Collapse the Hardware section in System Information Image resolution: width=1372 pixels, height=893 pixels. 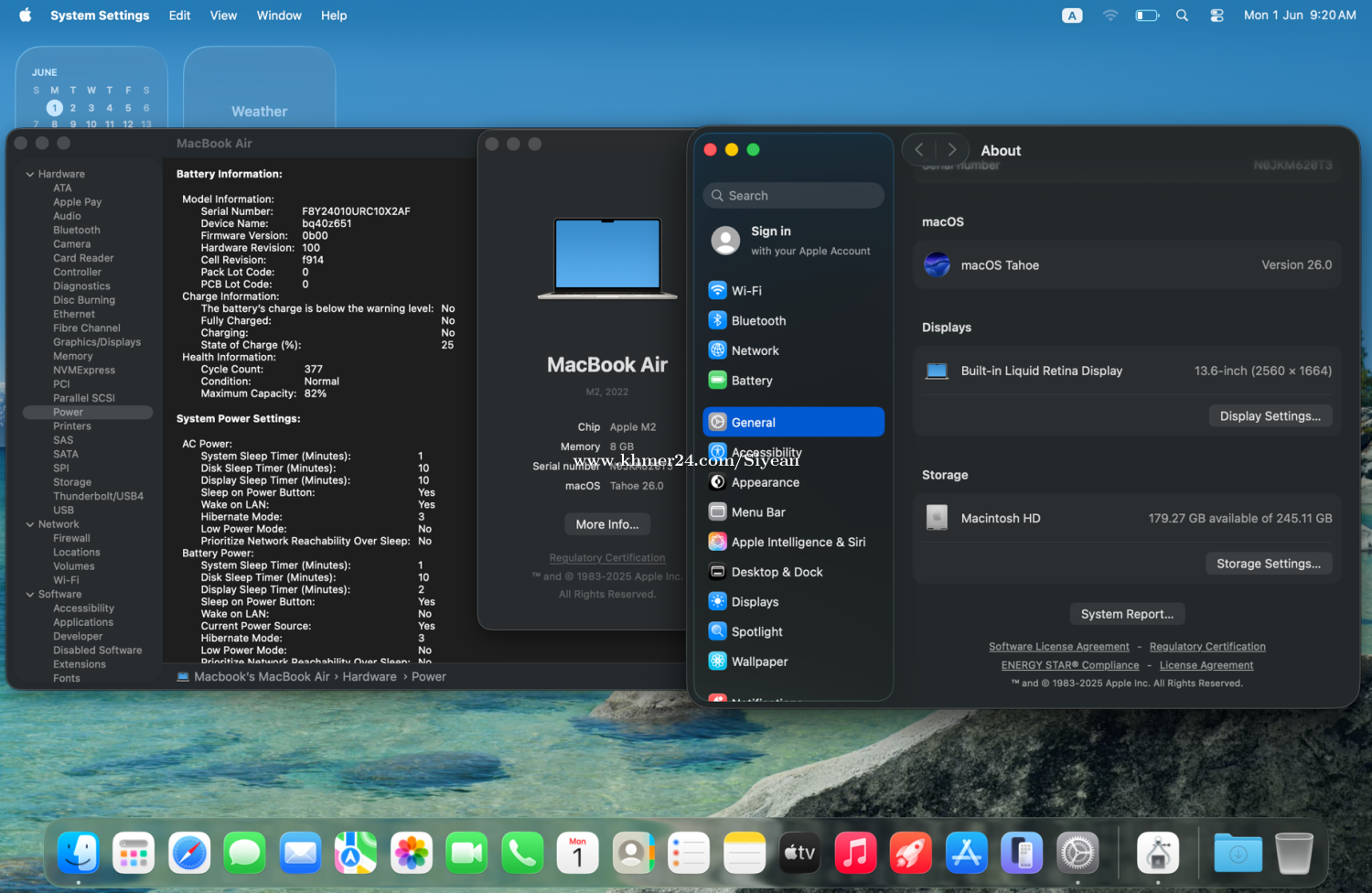[30, 174]
